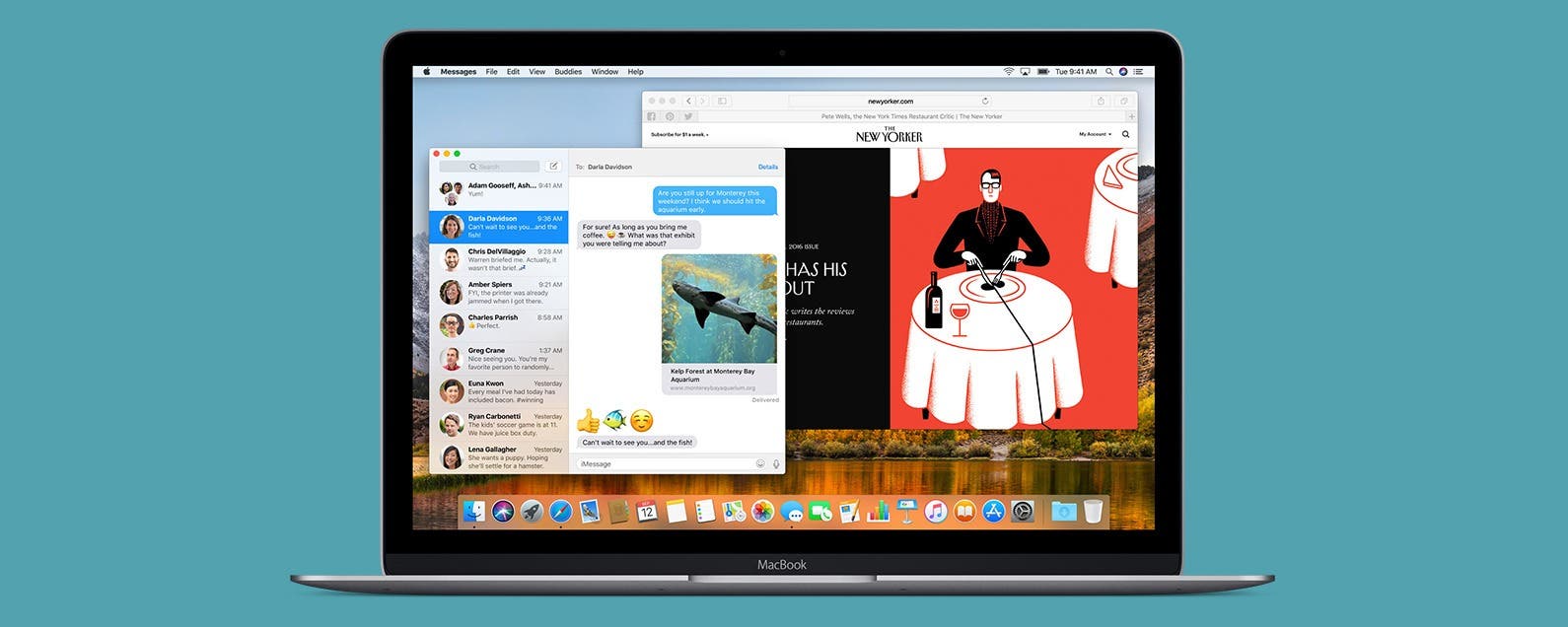
Task: Open the Kelp Forest shark image preview
Action: point(719,309)
